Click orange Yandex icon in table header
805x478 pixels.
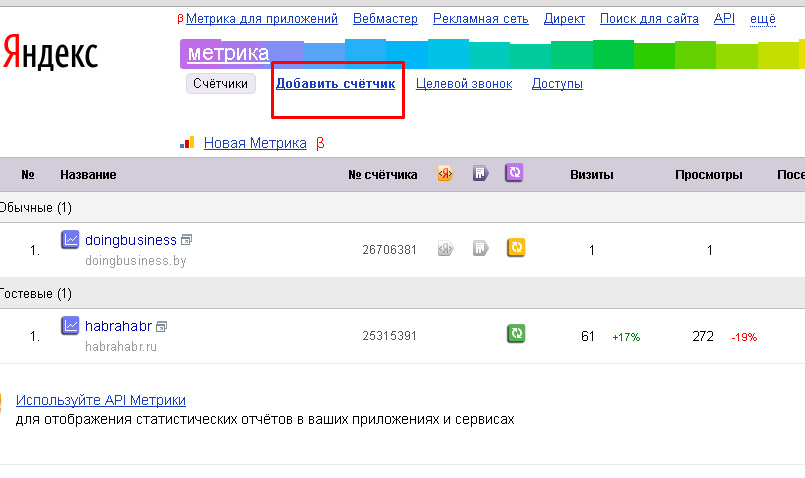(445, 174)
